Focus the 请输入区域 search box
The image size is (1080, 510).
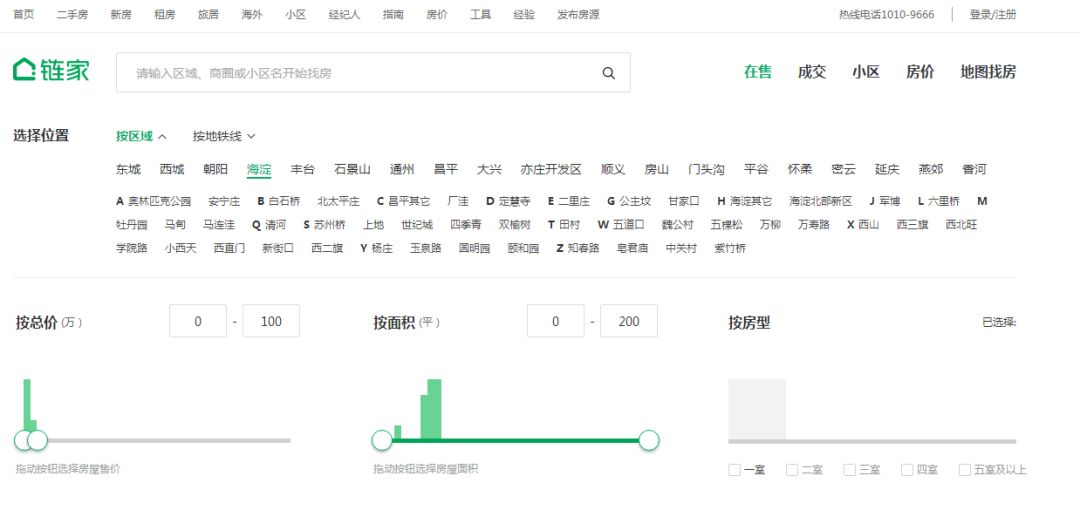point(373,72)
